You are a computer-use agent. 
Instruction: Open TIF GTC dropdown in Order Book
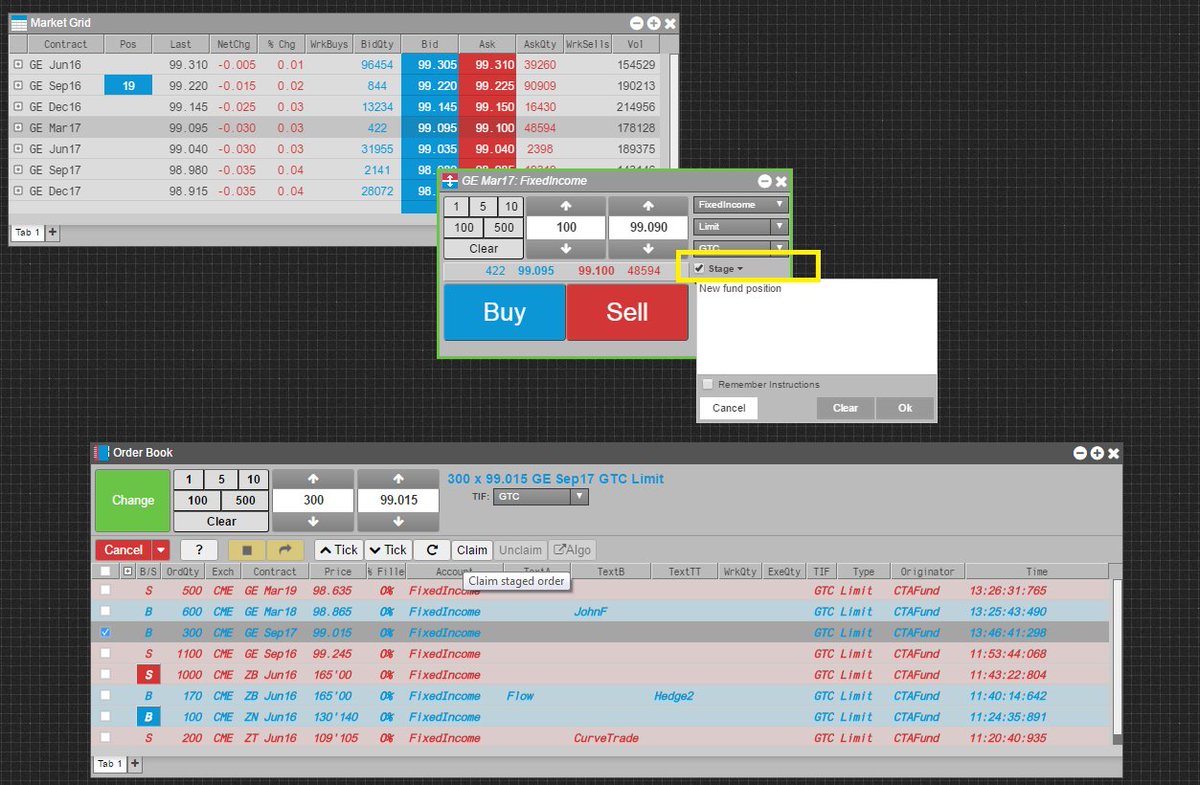pos(541,496)
